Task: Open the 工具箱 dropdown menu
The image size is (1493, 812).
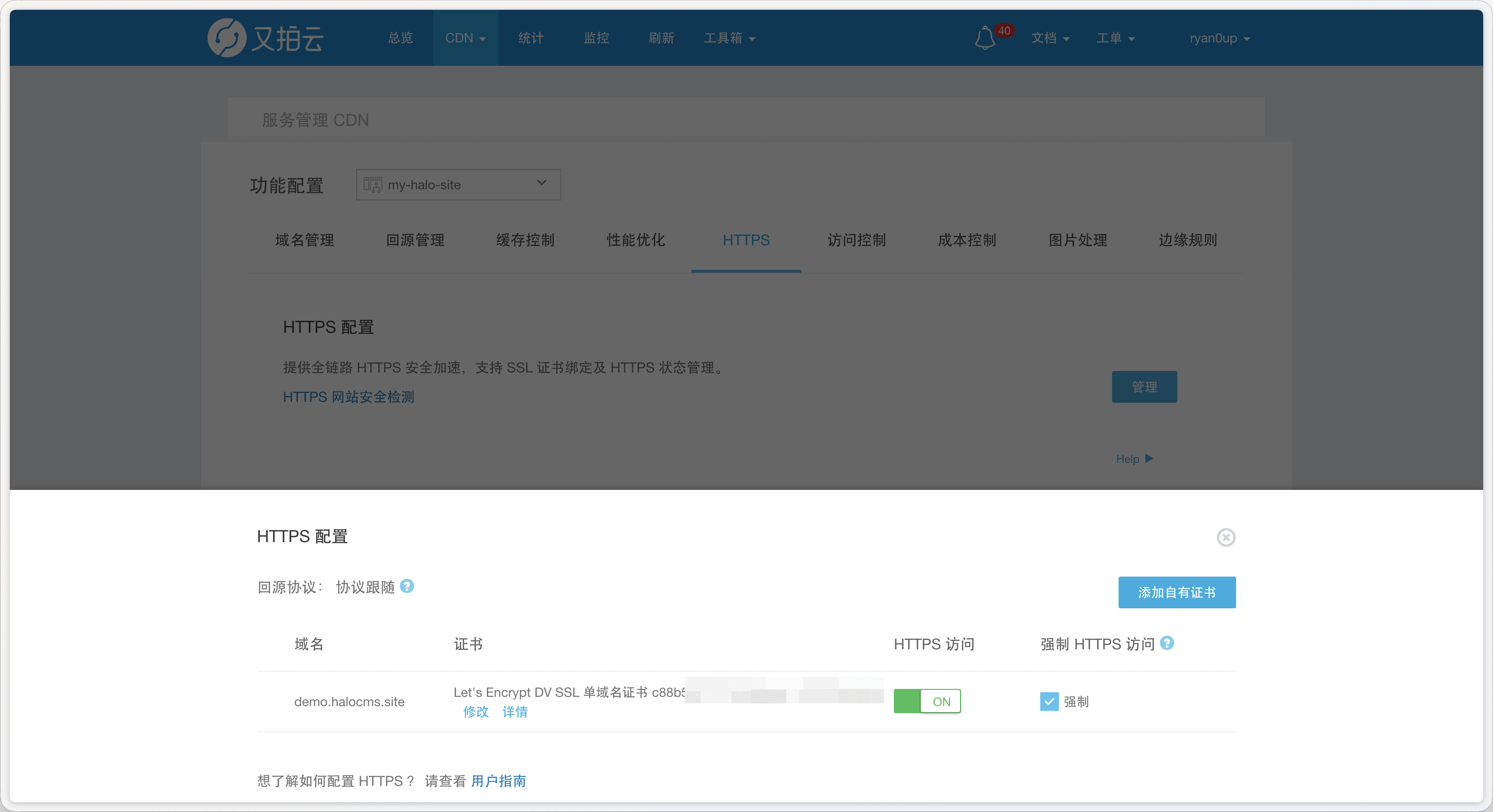Action: pos(728,38)
